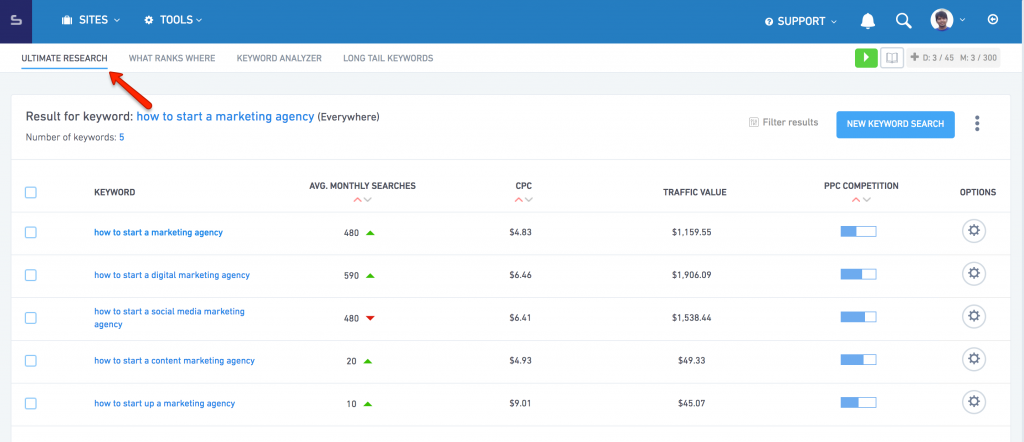Click the $4.83 CPC cell
Viewport: 1024px width, 442px height.
[520, 232]
